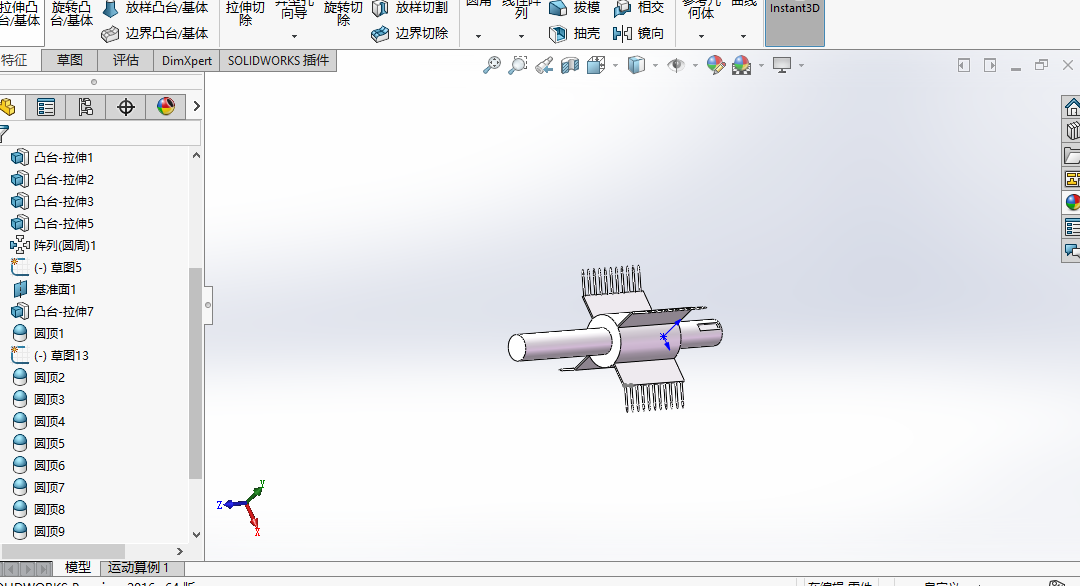Screen dimensions: 1080x586
Task: Switch to the SOLIDWORKS 插件 tab
Action: tap(278, 61)
